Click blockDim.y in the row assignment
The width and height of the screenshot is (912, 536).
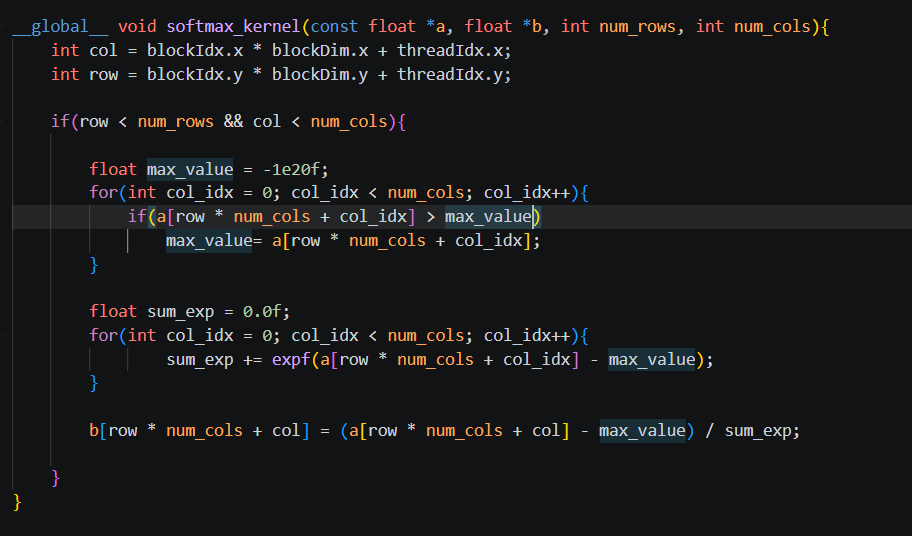(x=320, y=74)
